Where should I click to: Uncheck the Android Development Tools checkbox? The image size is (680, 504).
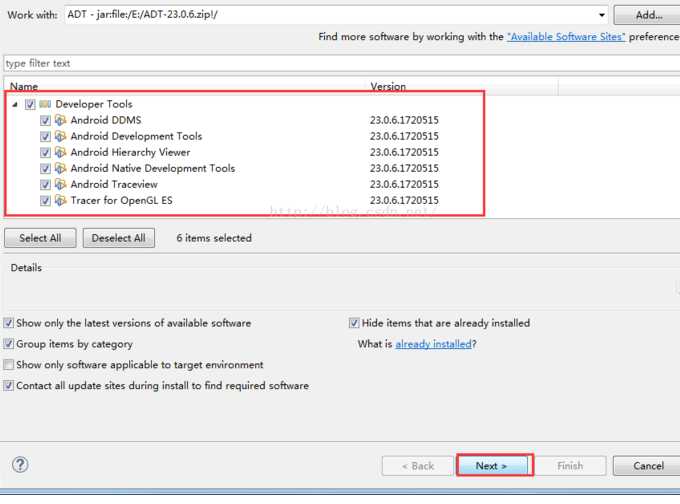45,137
